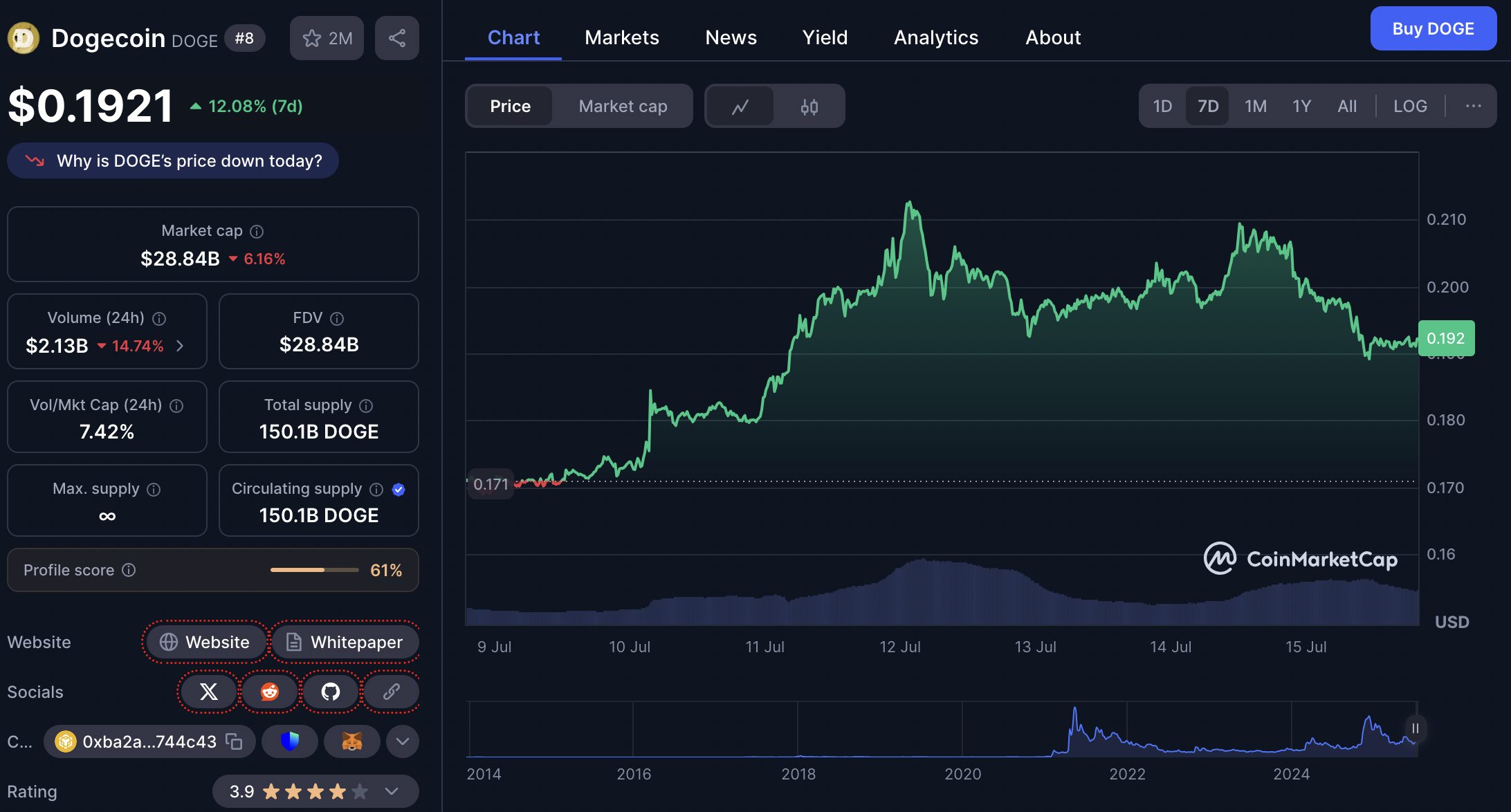Open the chain link social icon
Screen dimensions: 1511x812
(392, 692)
